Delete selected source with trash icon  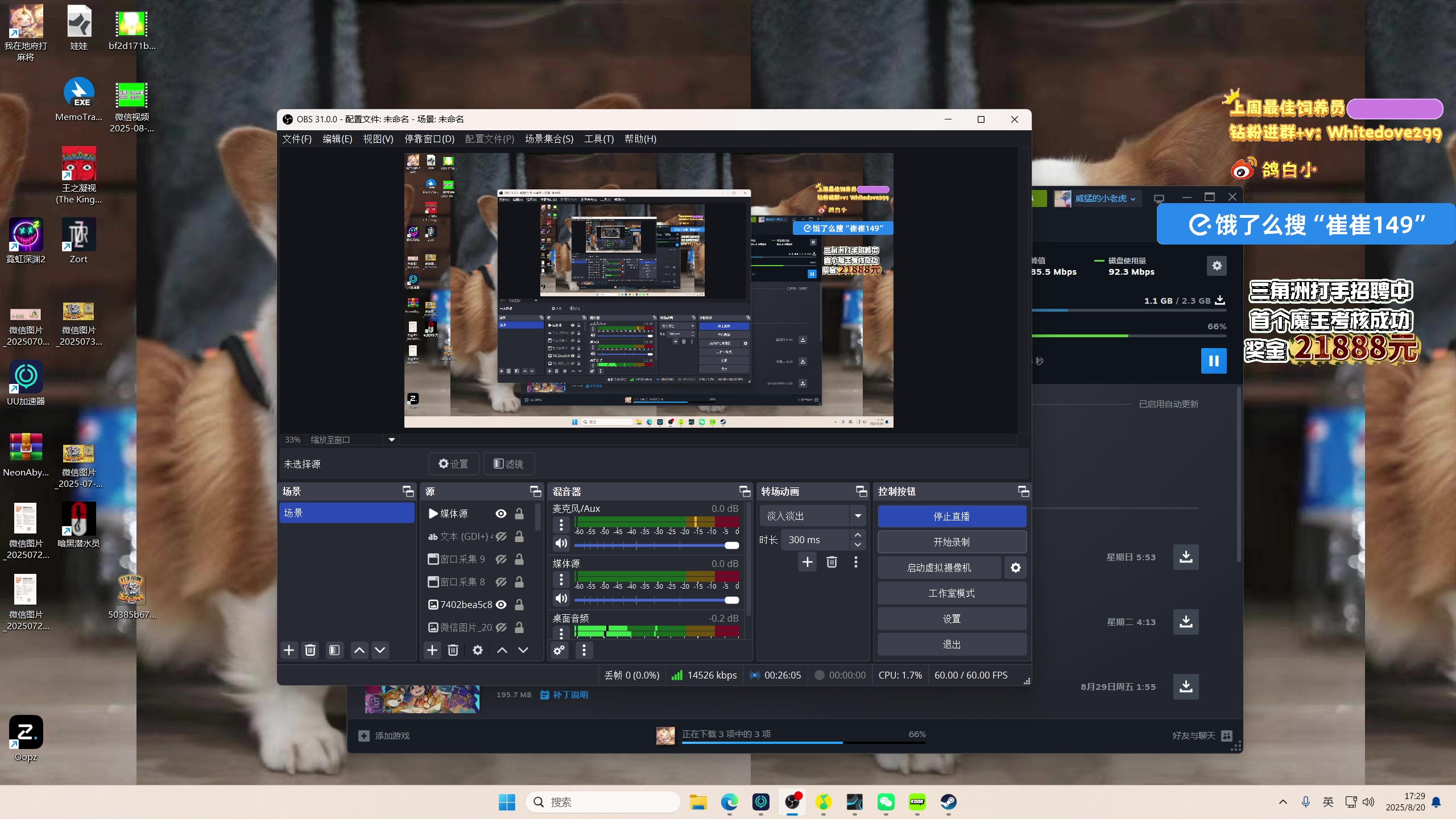coord(453,650)
